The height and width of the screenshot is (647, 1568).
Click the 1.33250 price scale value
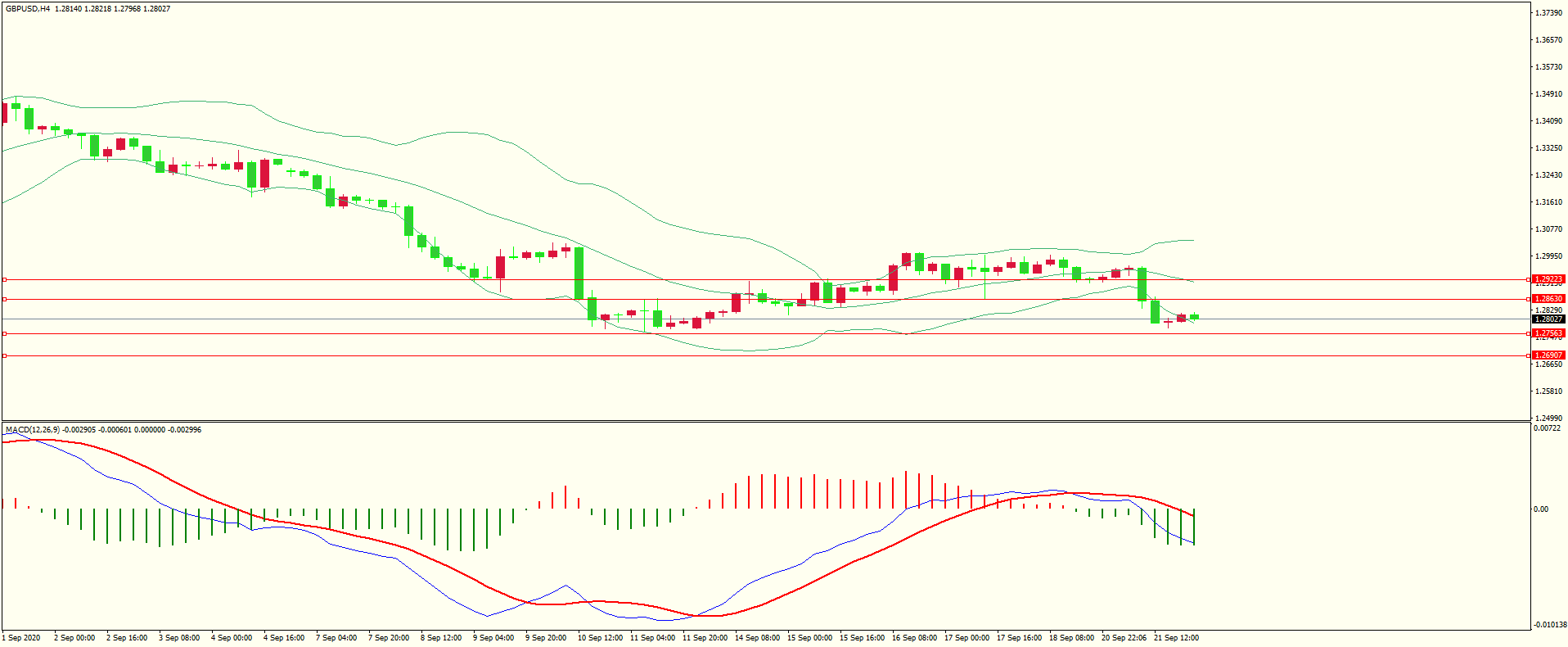click(1548, 148)
